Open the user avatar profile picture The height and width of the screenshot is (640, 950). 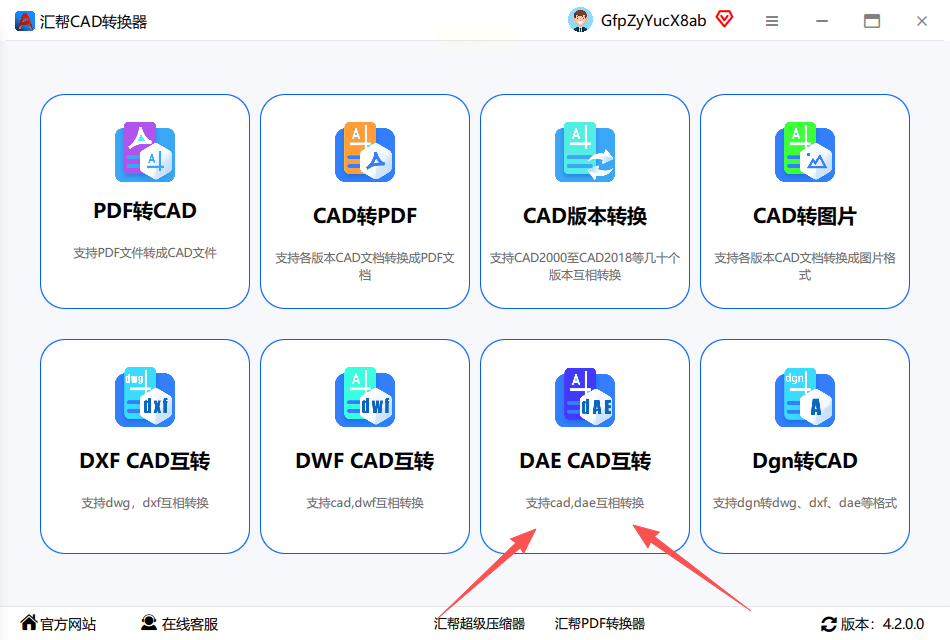tap(580, 20)
